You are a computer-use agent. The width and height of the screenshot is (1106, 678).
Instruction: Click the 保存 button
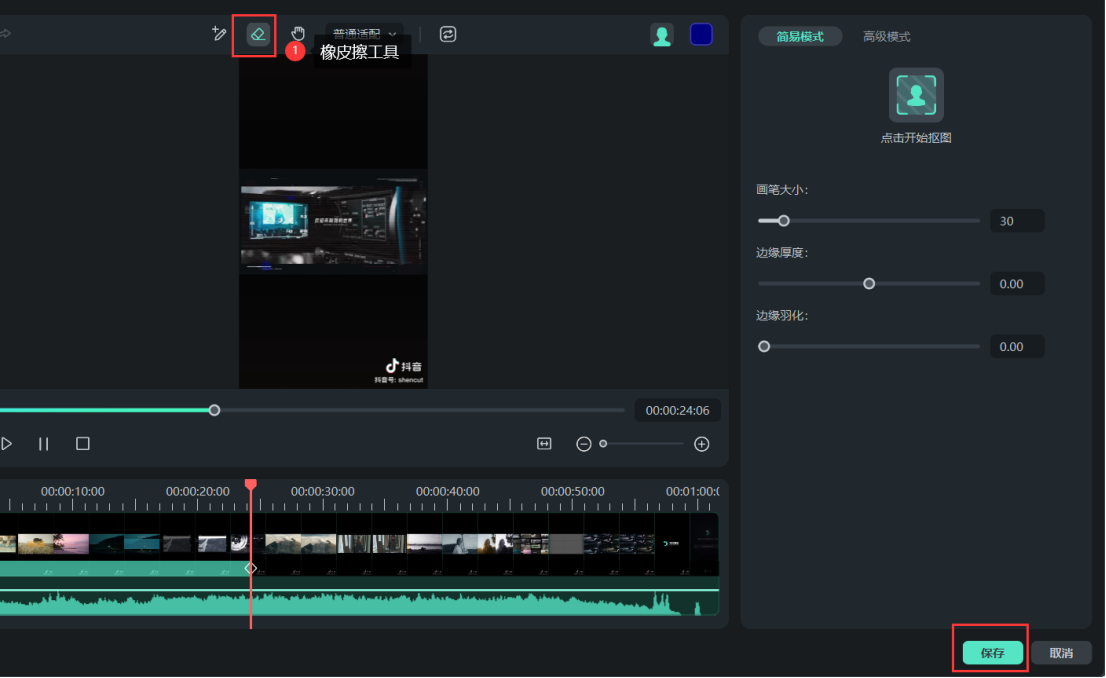[x=992, y=653]
